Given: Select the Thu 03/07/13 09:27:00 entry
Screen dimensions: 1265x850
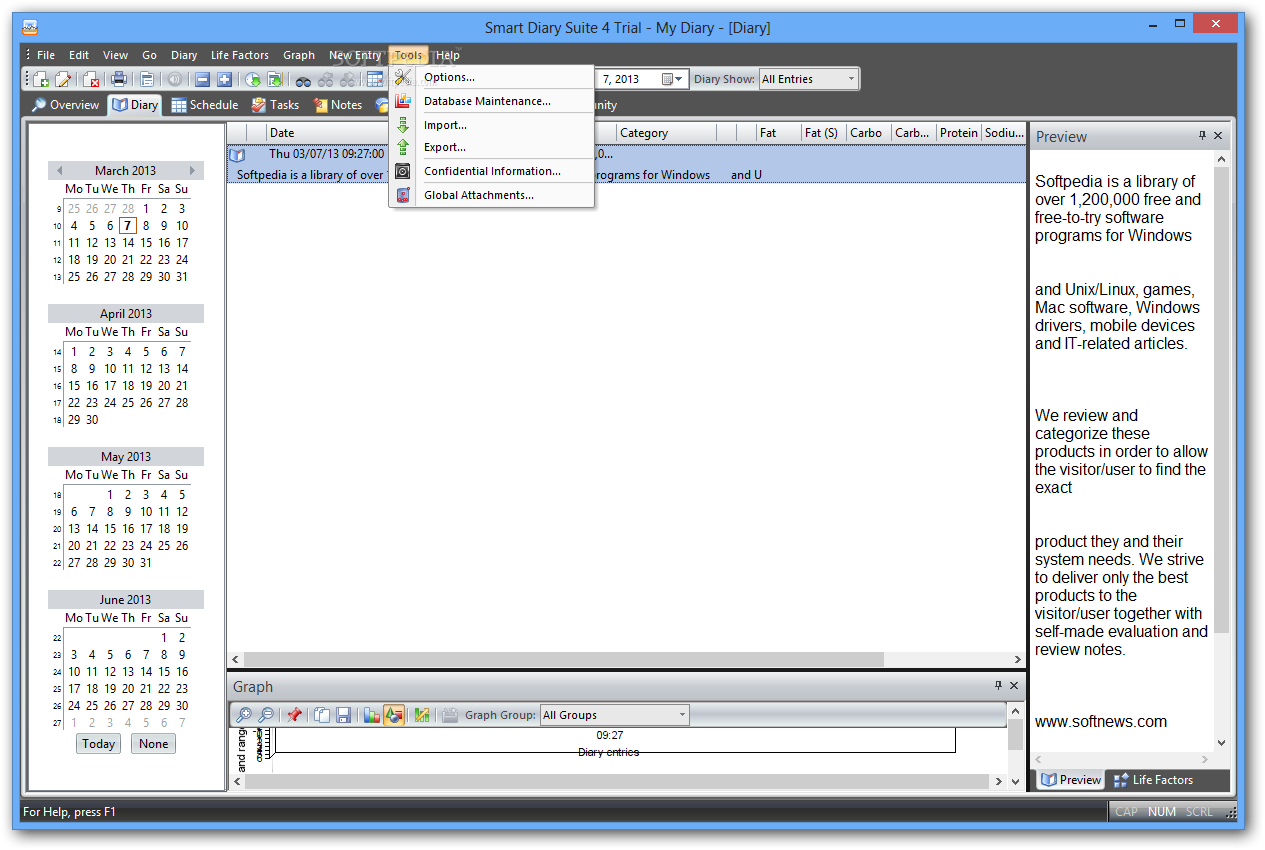Looking at the screenshot, I should [x=627, y=165].
